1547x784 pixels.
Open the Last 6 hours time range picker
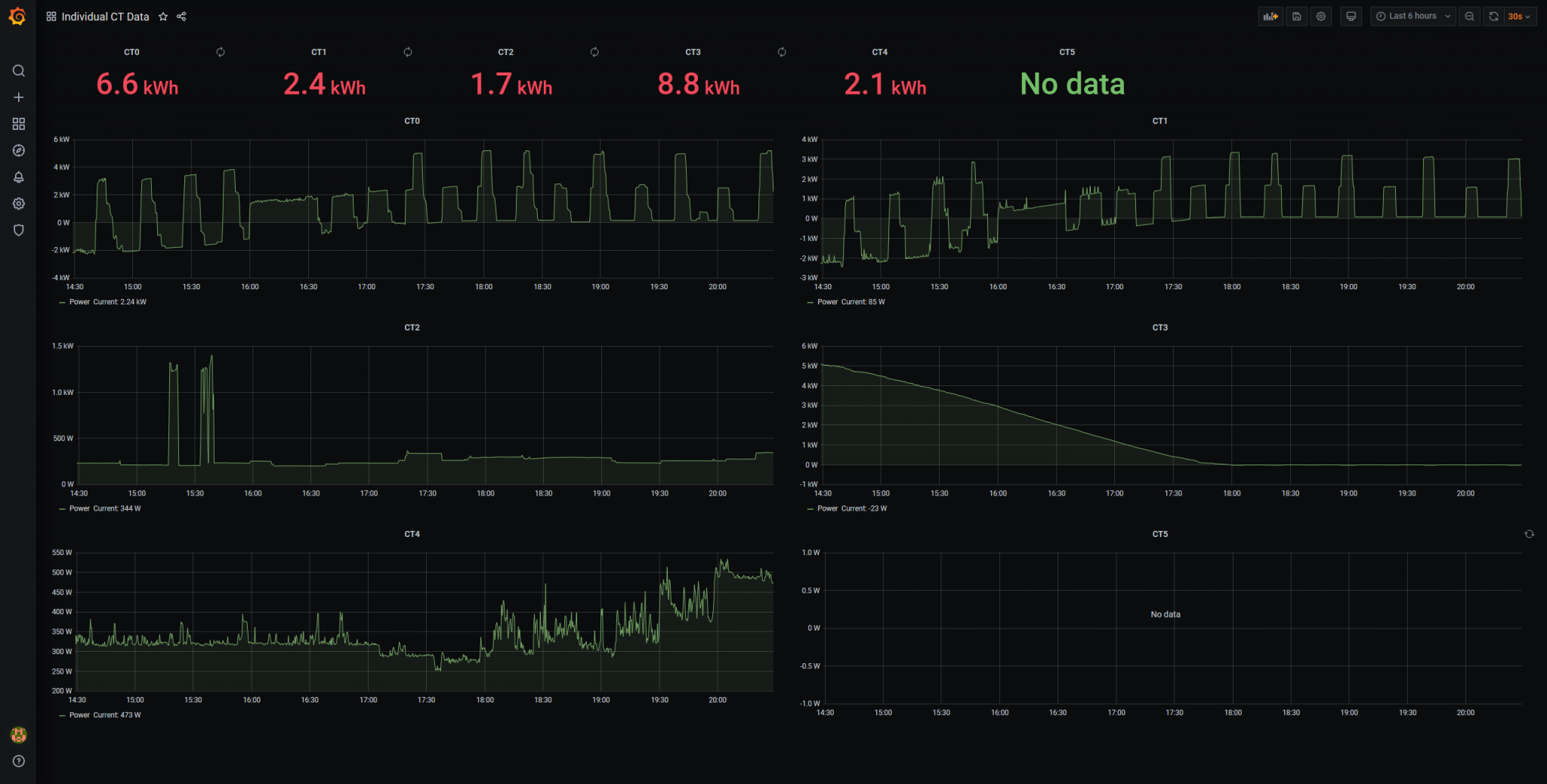point(1412,16)
